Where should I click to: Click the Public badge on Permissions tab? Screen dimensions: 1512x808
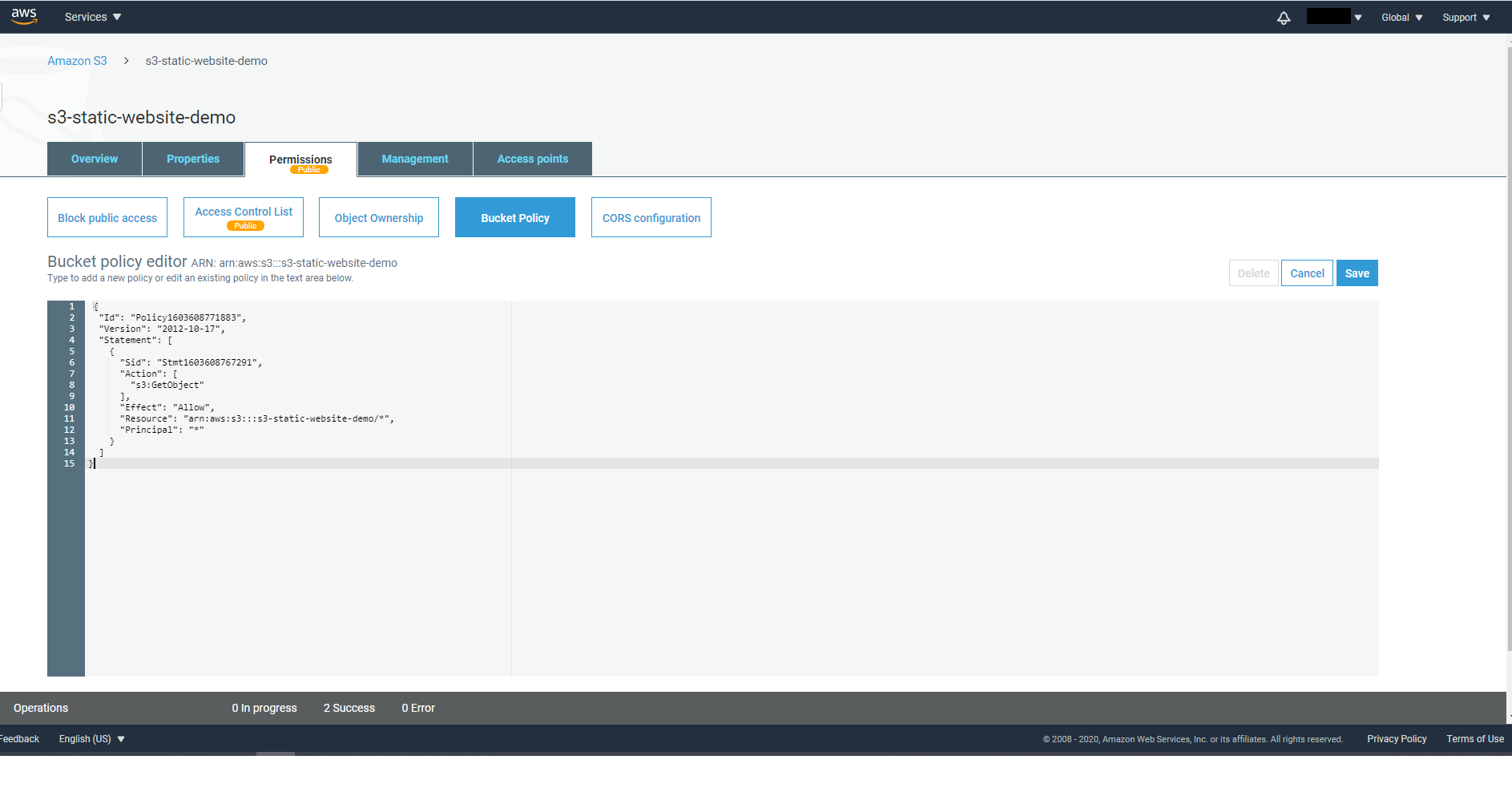(x=309, y=170)
